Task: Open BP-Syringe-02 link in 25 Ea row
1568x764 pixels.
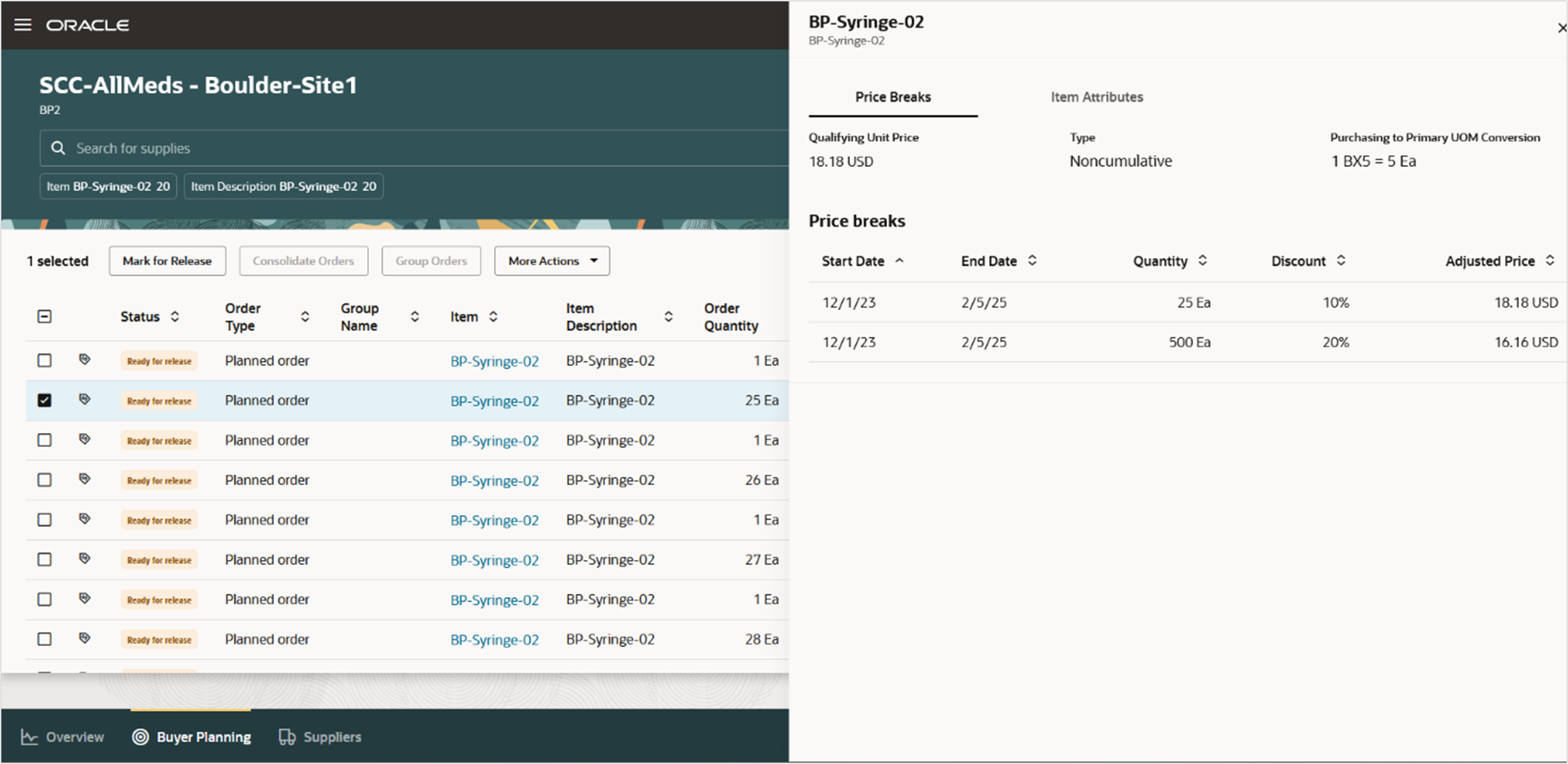Action: point(494,401)
